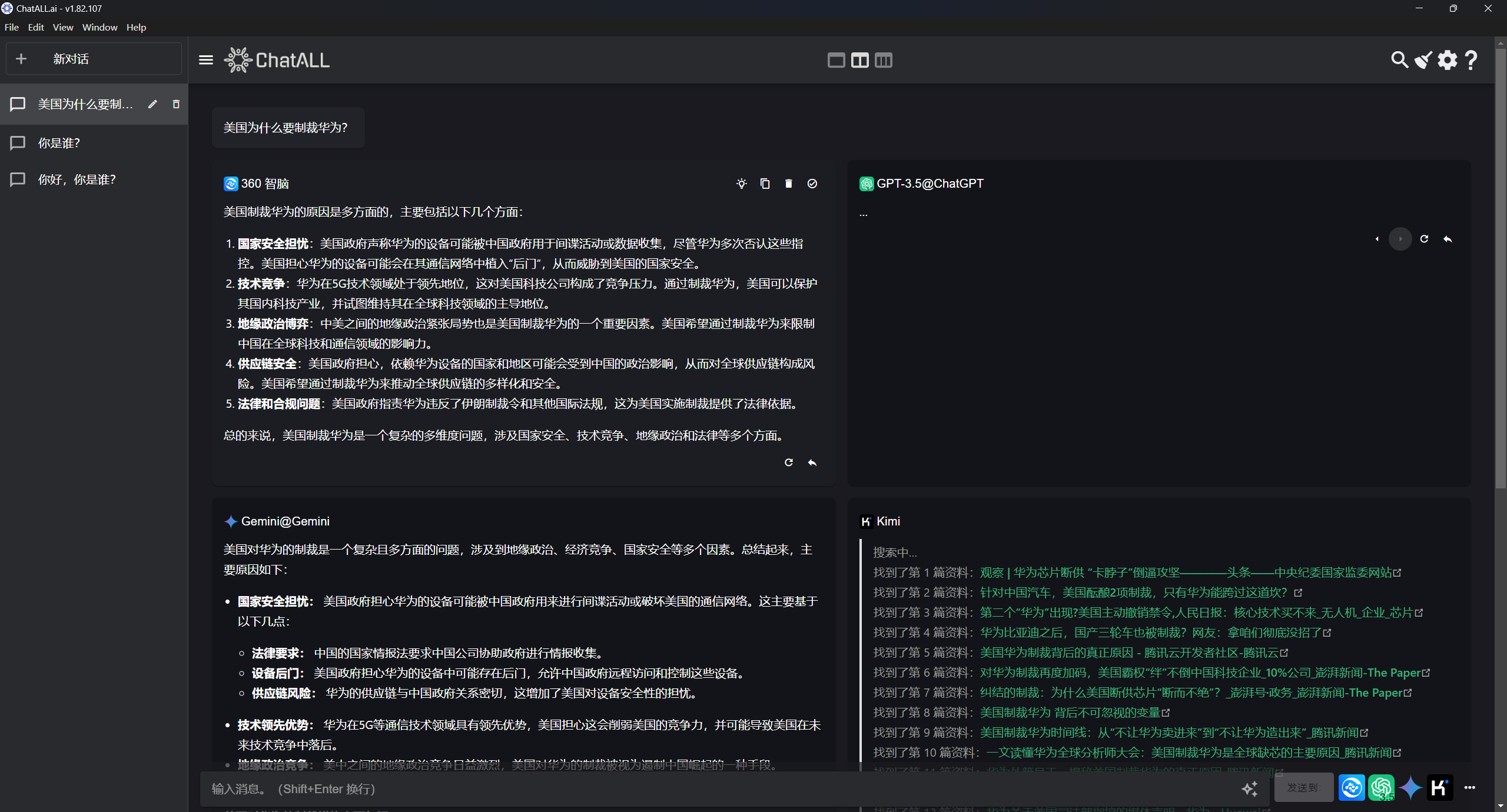Open Kimi source 5 link 美国华为制裁背后的真正原因
Viewport: 1507px width, 812px height.
(x=1133, y=653)
